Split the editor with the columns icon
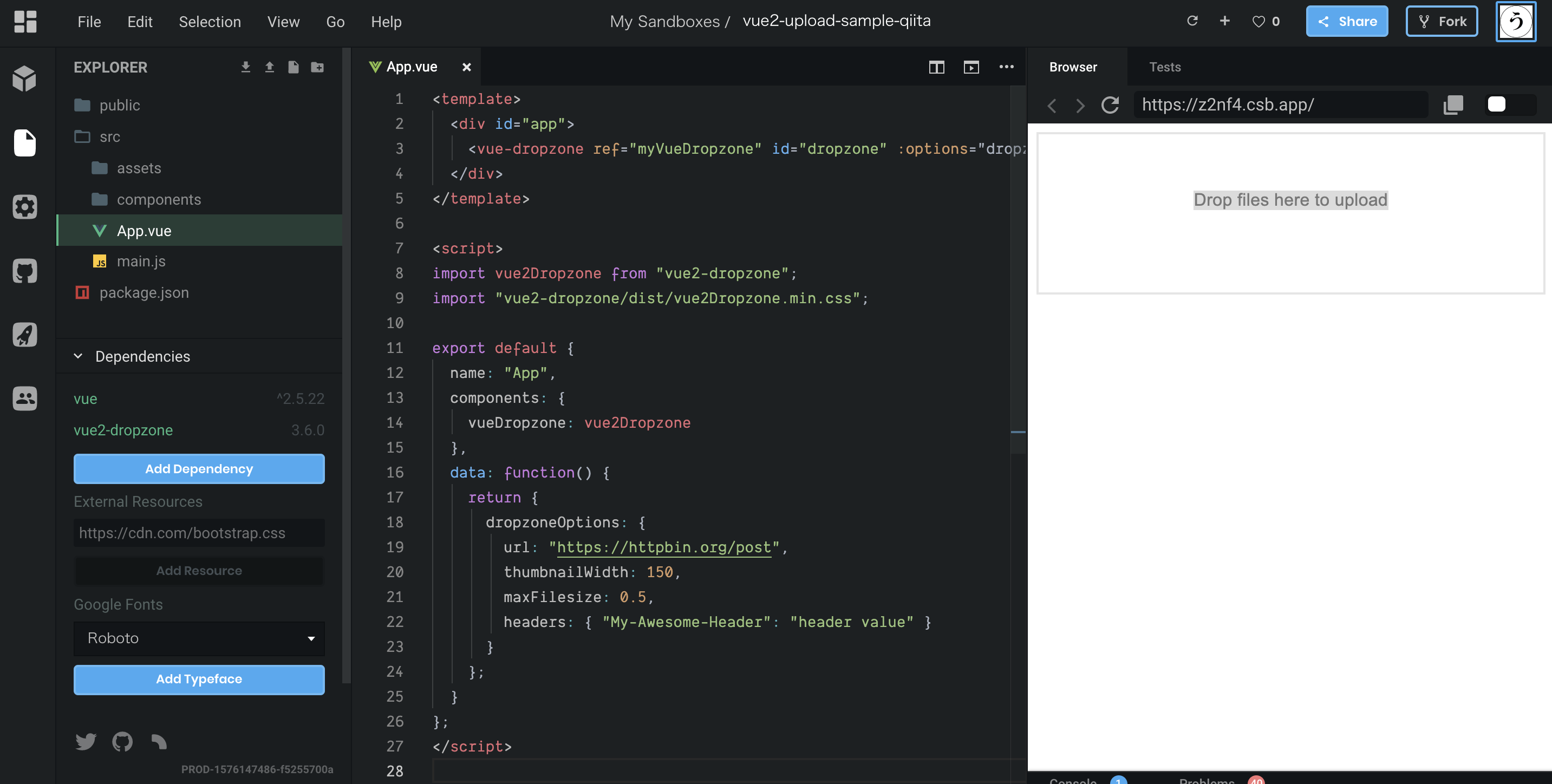 point(936,67)
